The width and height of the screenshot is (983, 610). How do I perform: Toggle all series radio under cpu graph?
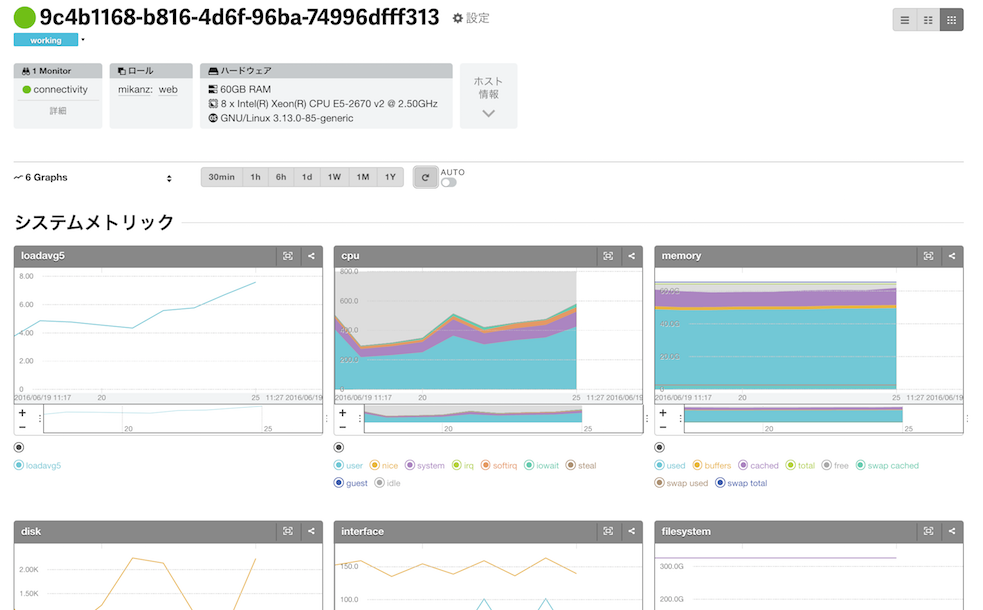(339, 447)
